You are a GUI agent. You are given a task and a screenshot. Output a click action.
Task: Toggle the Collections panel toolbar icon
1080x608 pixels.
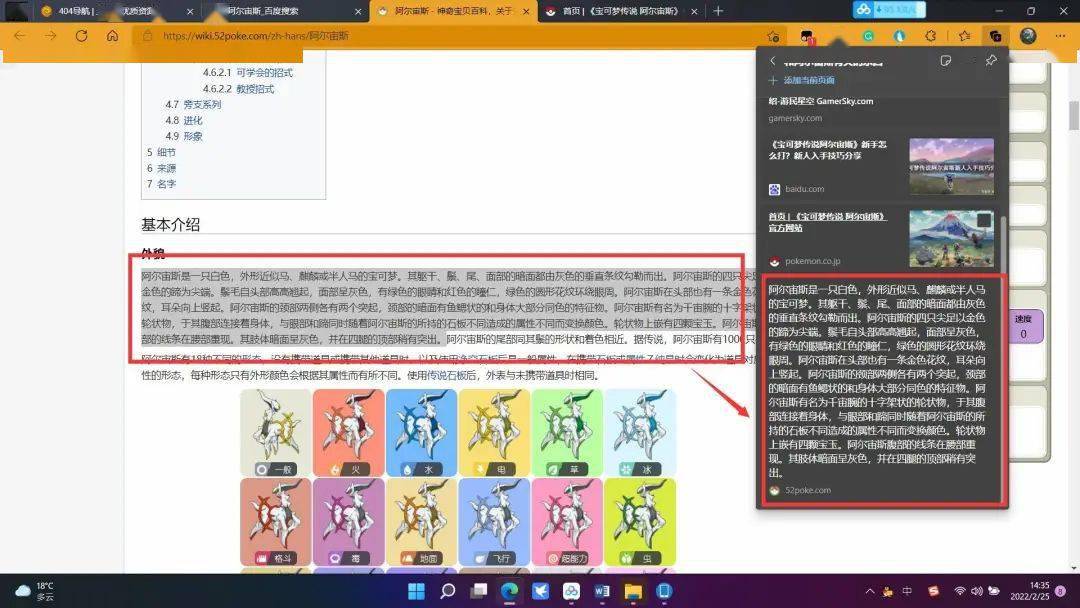click(995, 36)
